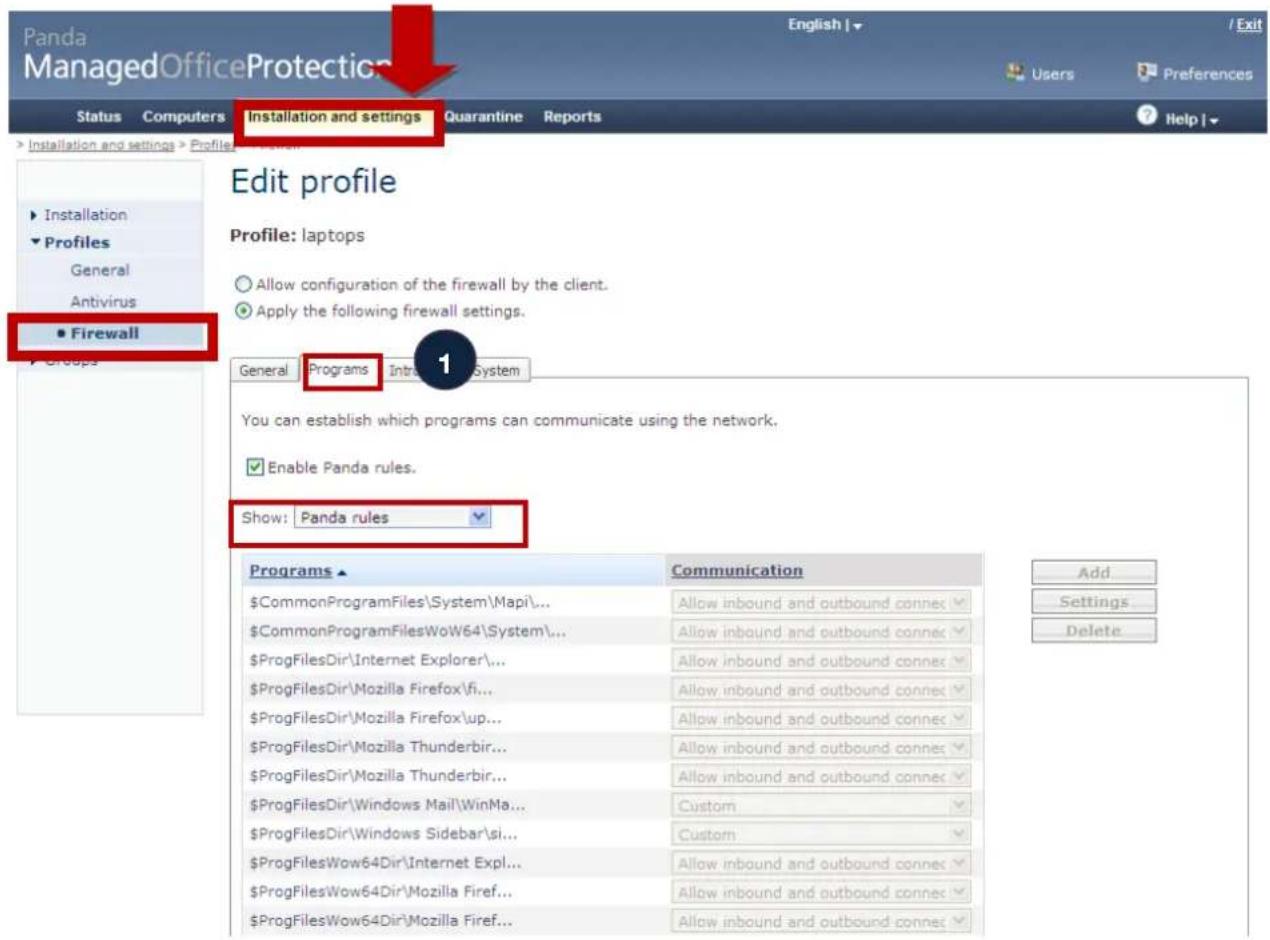Click the Help question mark icon

[x=1147, y=116]
